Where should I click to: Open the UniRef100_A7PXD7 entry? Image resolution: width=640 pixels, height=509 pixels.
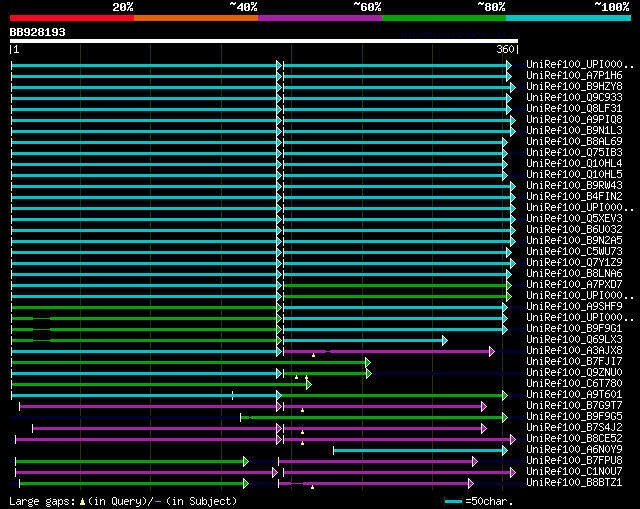574,285
